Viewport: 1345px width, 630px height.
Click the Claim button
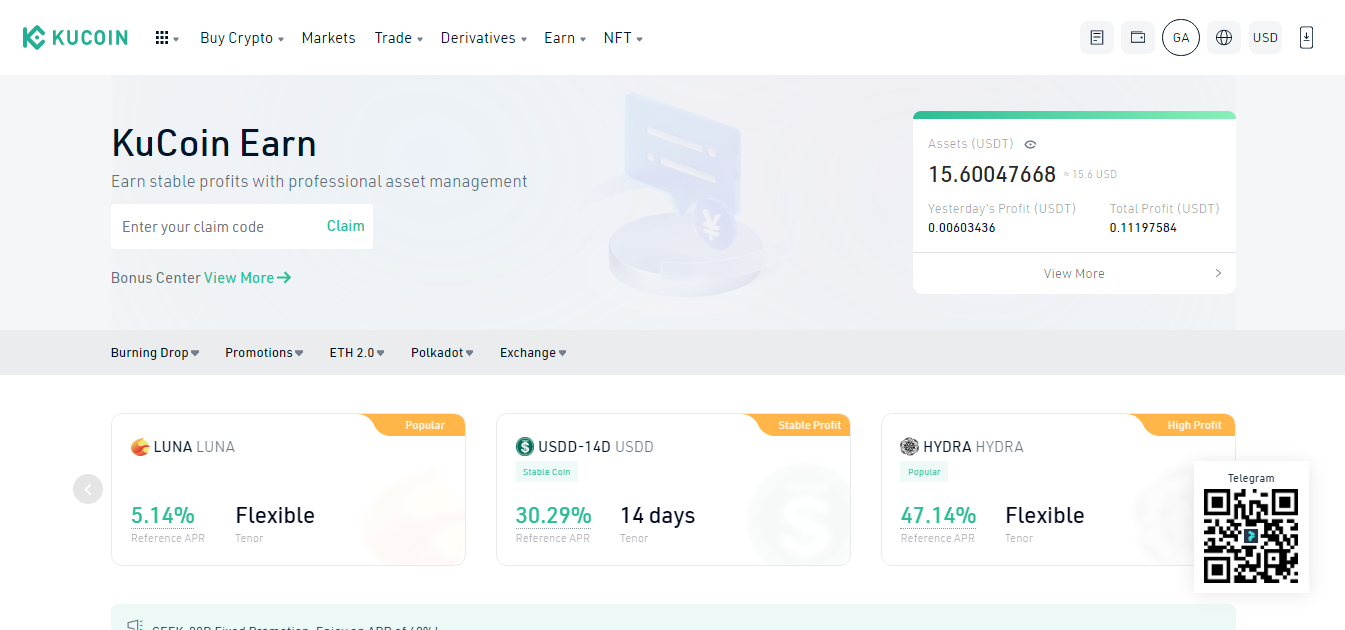[345, 226]
